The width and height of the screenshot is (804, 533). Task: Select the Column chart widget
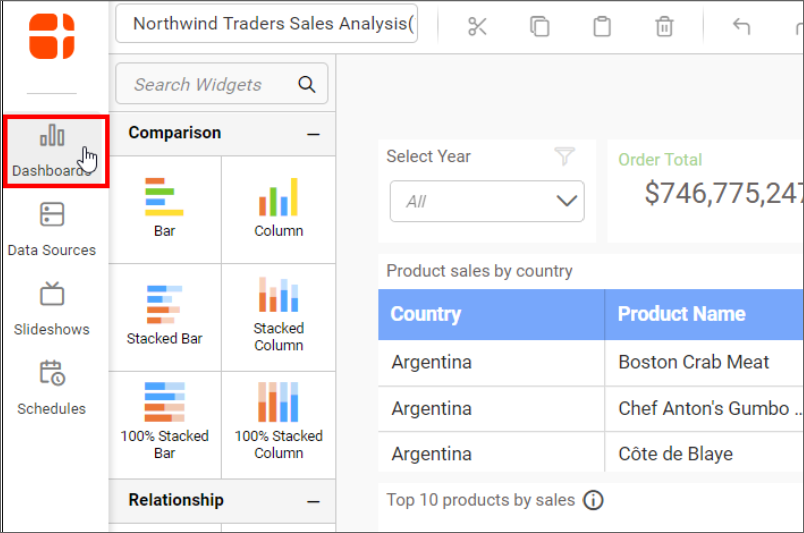pos(278,208)
